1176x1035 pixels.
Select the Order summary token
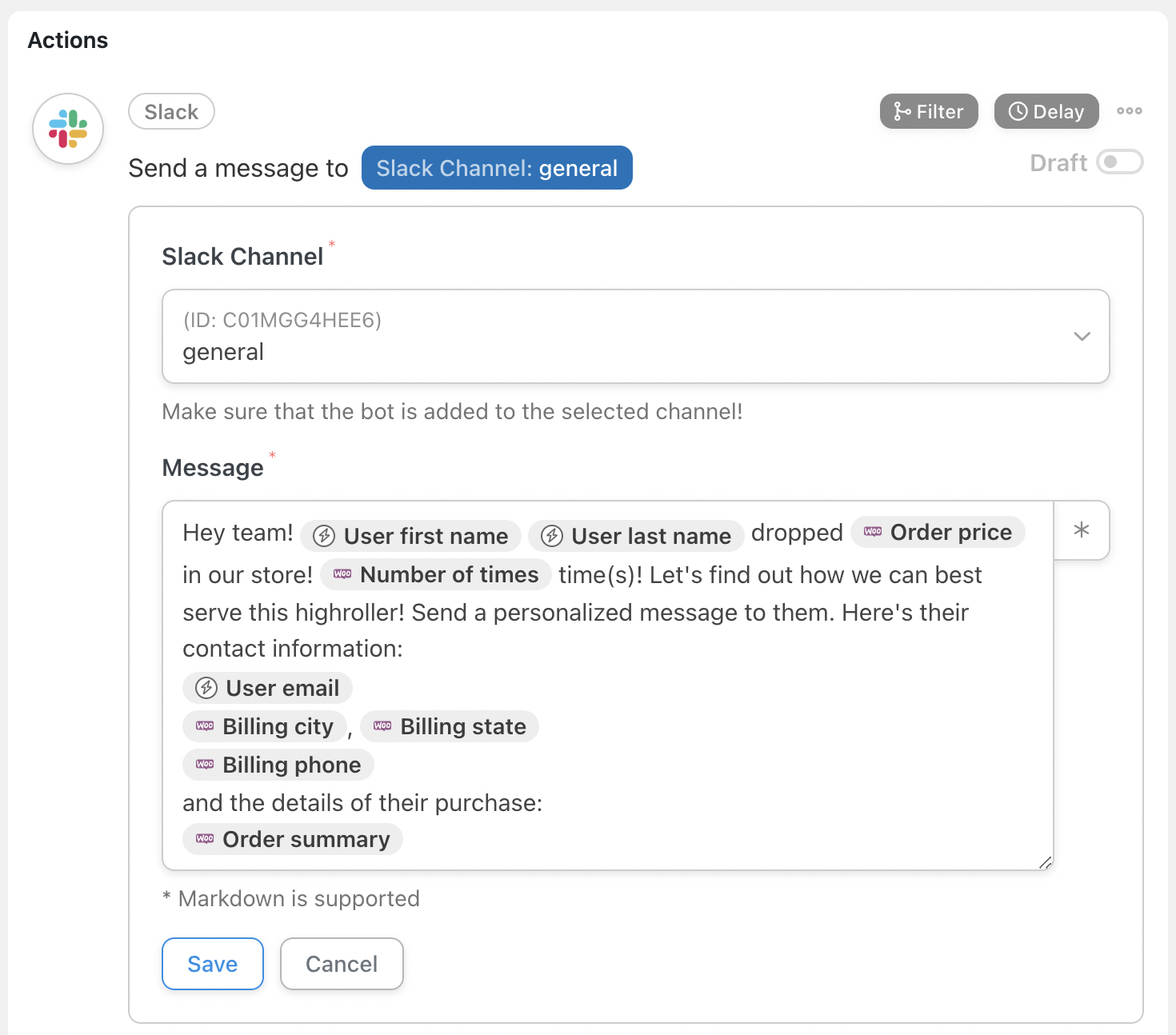[x=293, y=839]
